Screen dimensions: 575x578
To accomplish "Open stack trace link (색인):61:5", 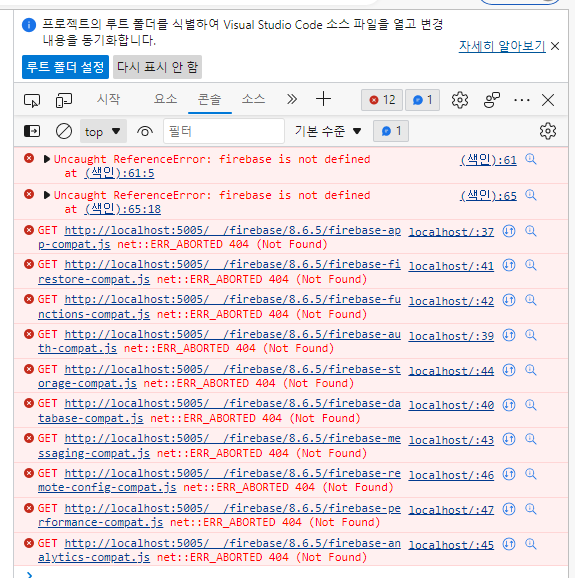I will pyautogui.click(x=119, y=173).
